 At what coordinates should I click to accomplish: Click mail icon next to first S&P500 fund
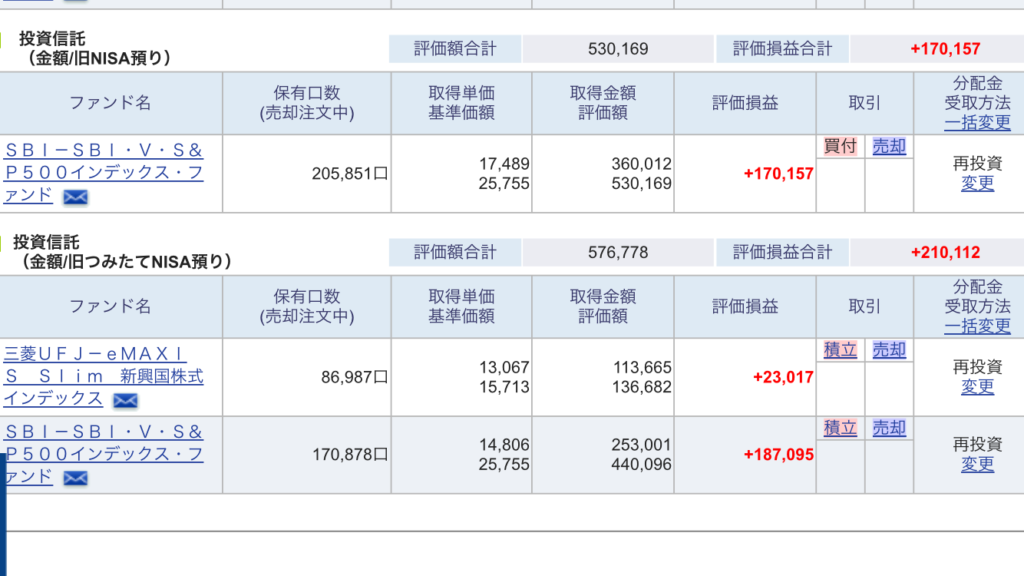pos(75,197)
